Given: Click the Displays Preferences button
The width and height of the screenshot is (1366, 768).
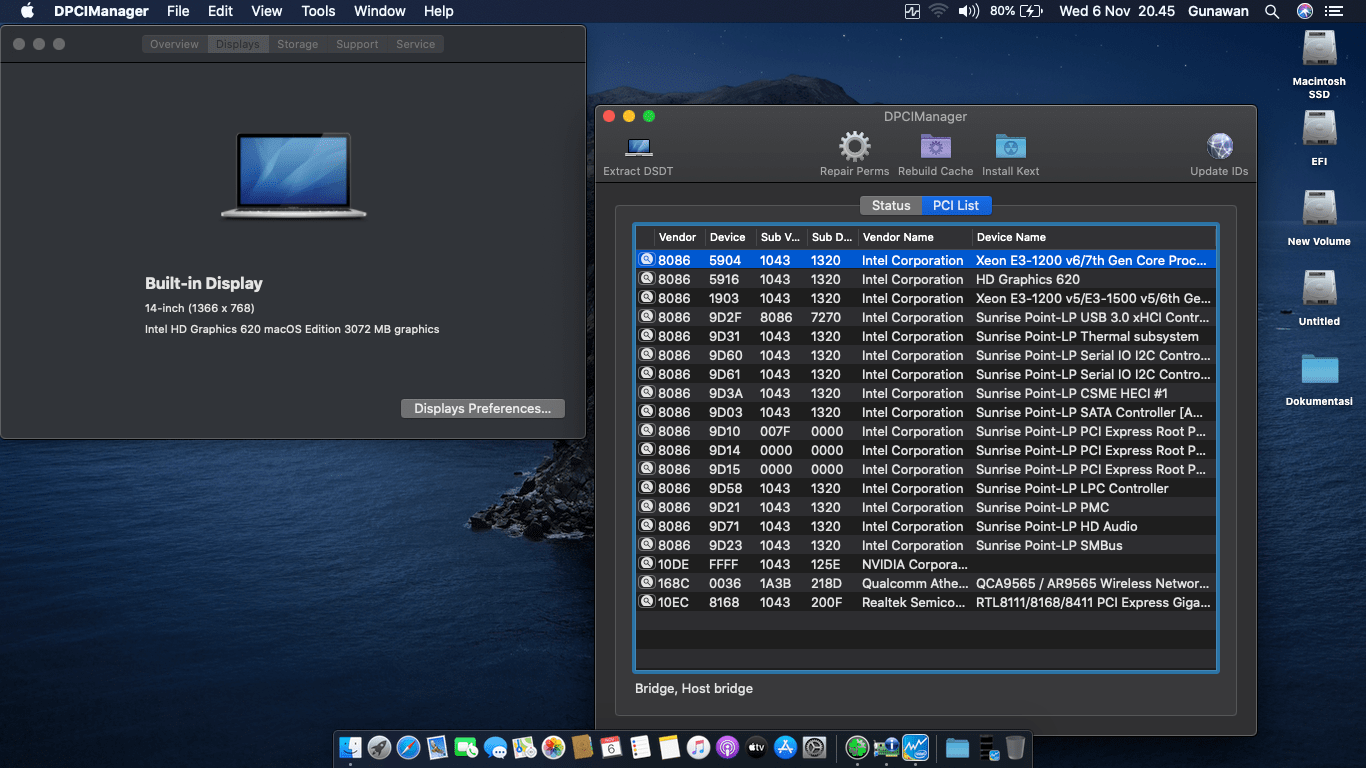Looking at the screenshot, I should pos(482,408).
